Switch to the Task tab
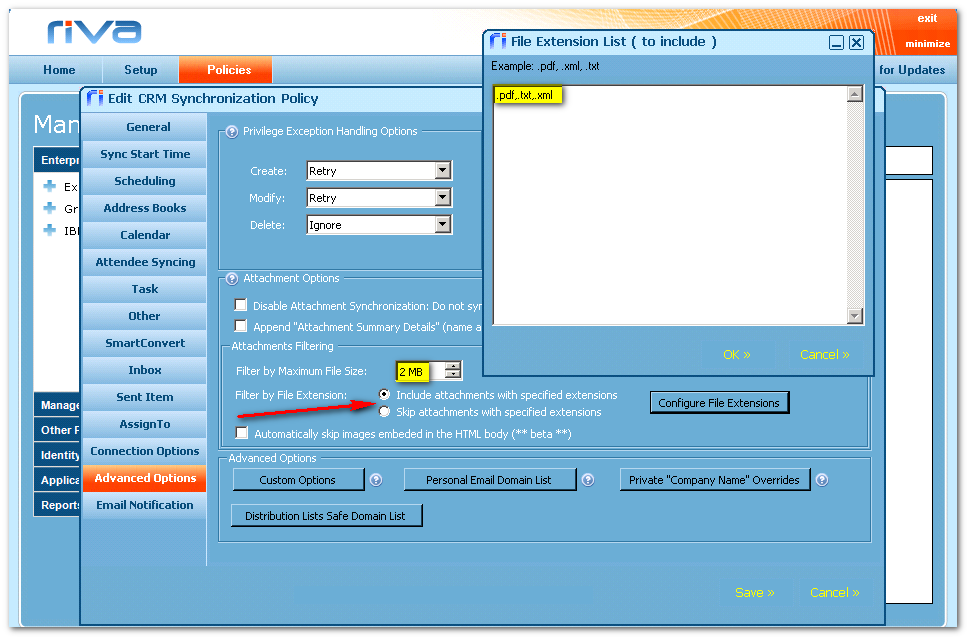 [144, 289]
